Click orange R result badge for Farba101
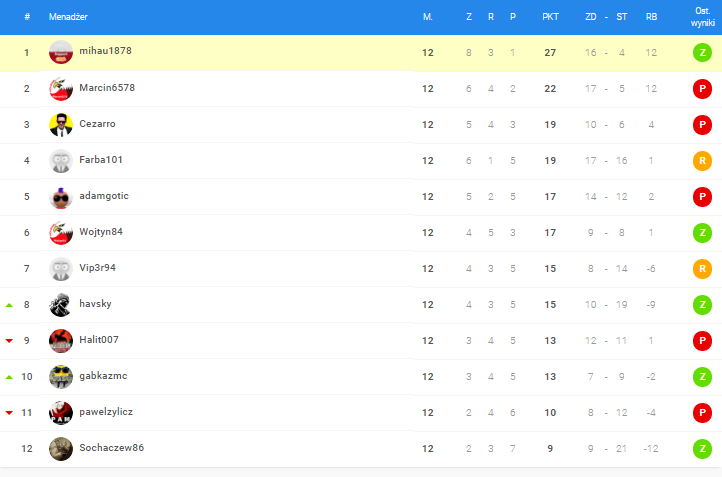This screenshot has height=477, width=722. [702, 161]
